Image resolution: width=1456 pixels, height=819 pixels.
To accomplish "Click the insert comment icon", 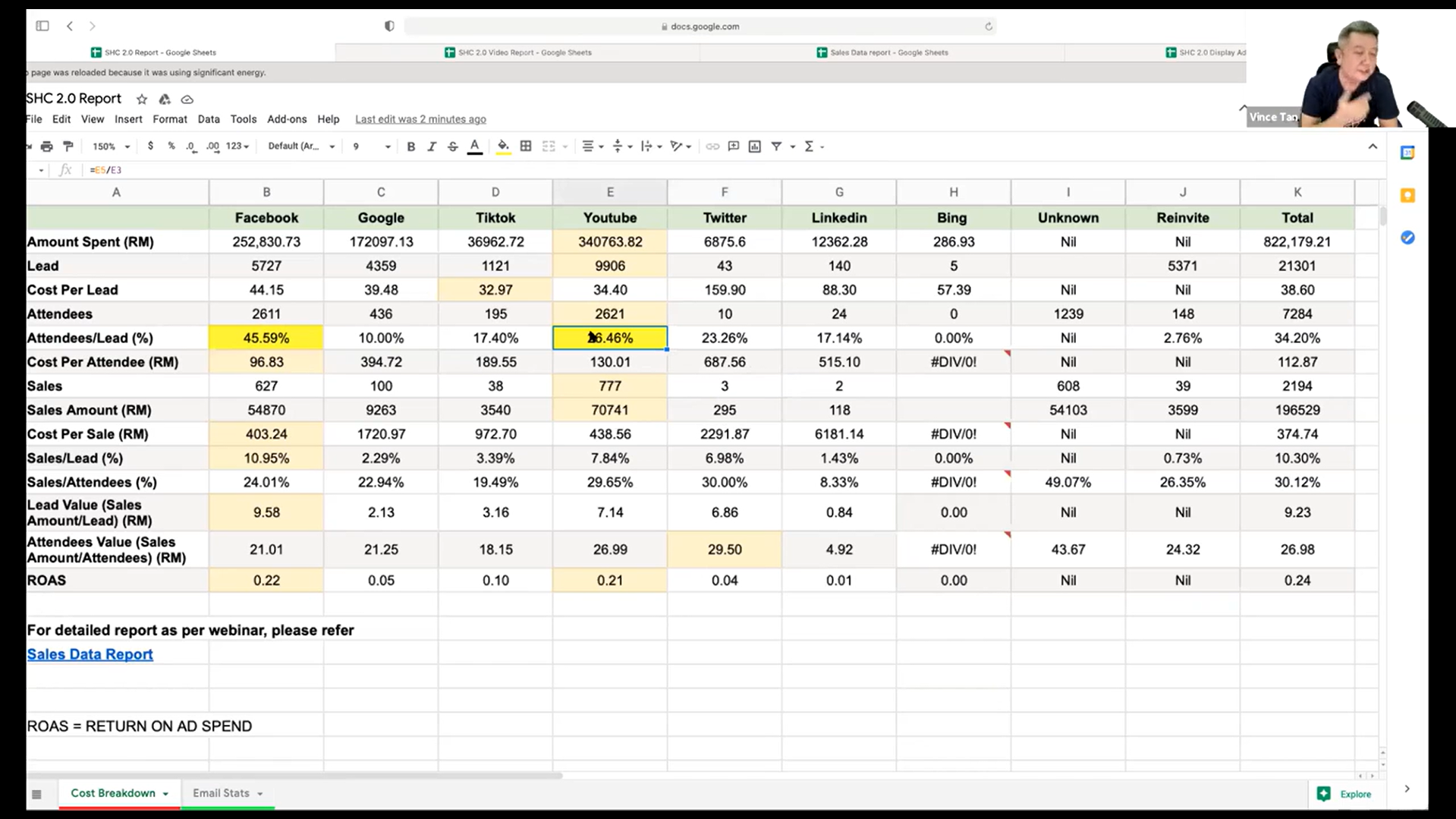I will coord(733,146).
